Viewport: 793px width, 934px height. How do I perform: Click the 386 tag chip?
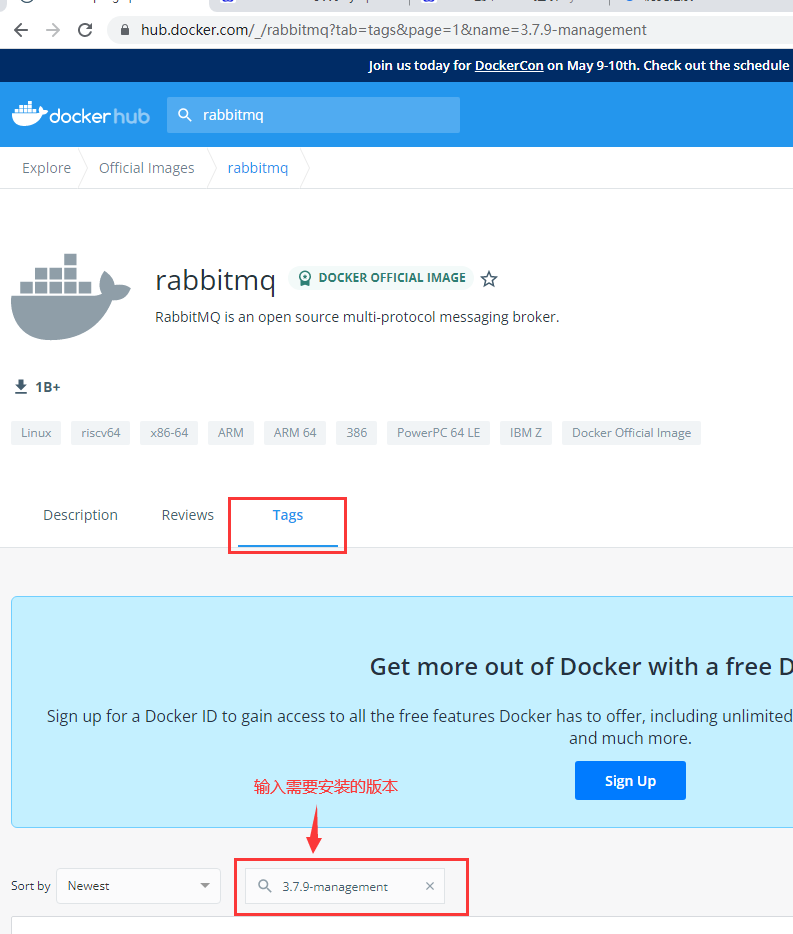pyautogui.click(x=356, y=432)
